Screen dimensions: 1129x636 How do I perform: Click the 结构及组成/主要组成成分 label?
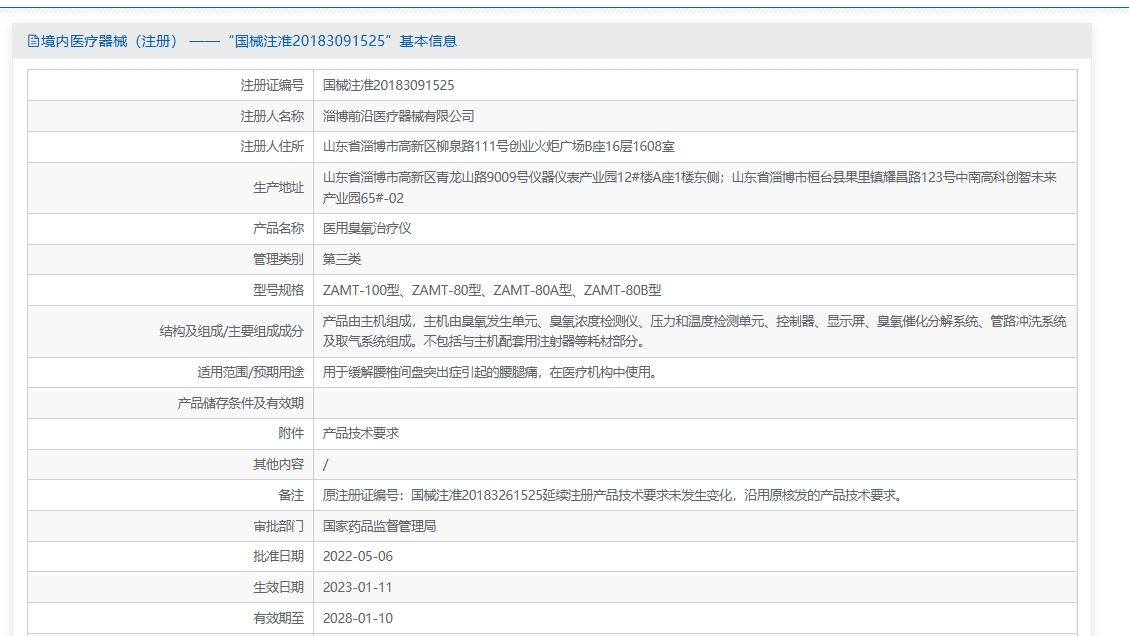[x=232, y=331]
